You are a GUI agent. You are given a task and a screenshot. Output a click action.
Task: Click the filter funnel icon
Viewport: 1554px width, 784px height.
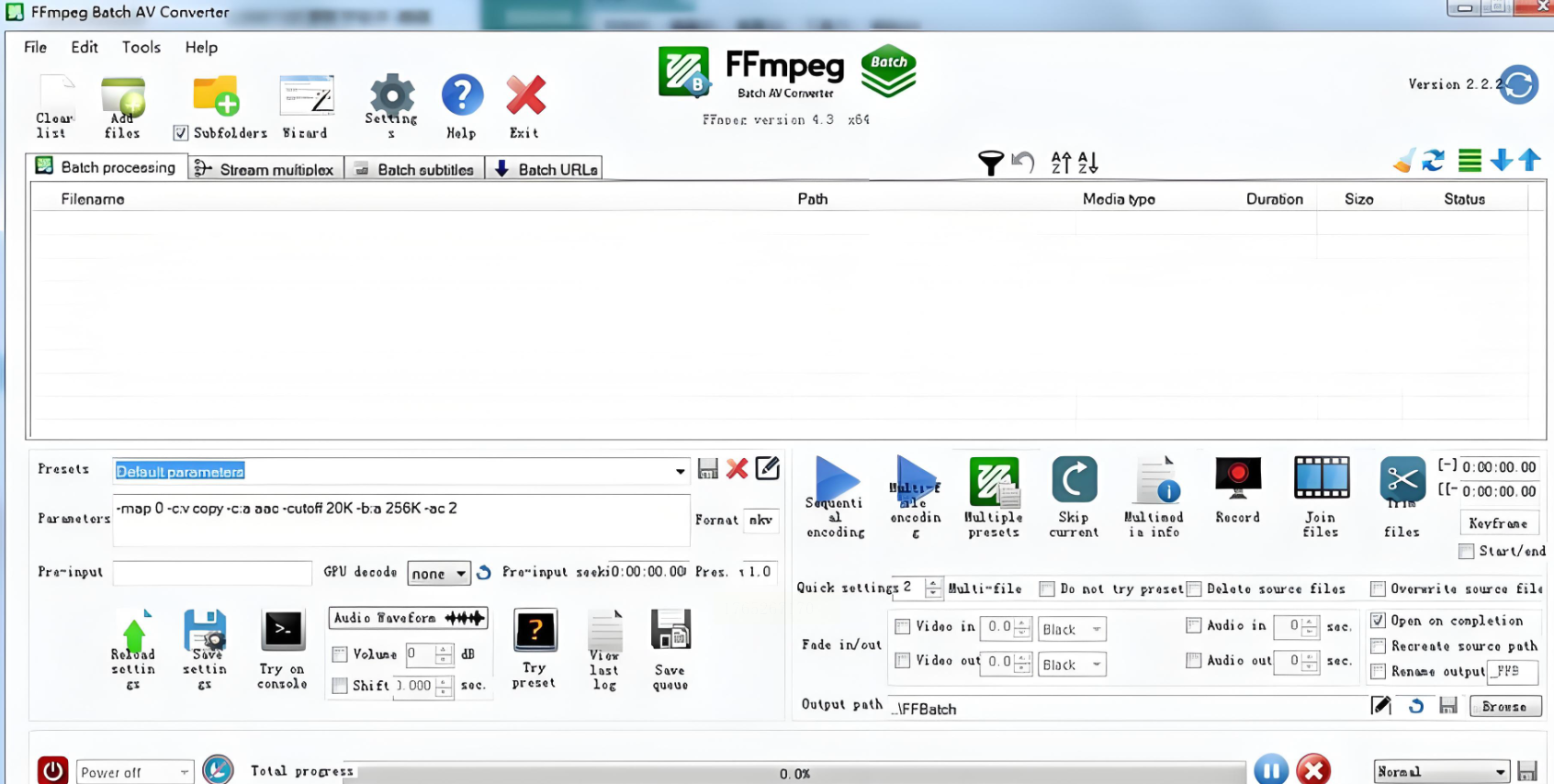tap(991, 162)
